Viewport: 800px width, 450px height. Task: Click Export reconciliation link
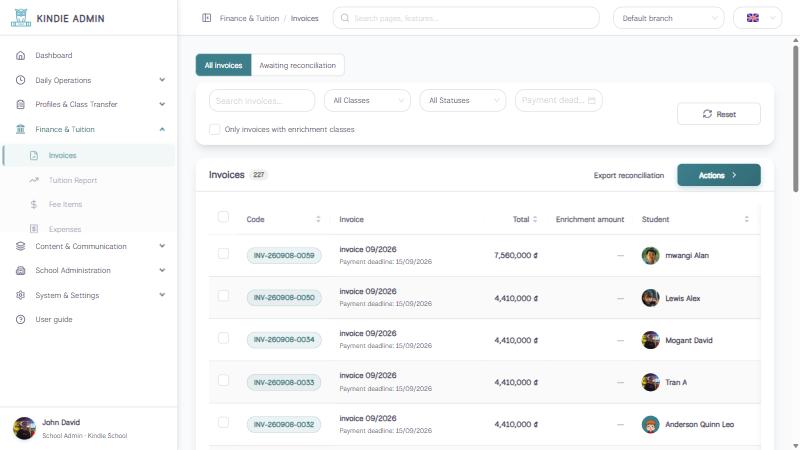point(629,176)
